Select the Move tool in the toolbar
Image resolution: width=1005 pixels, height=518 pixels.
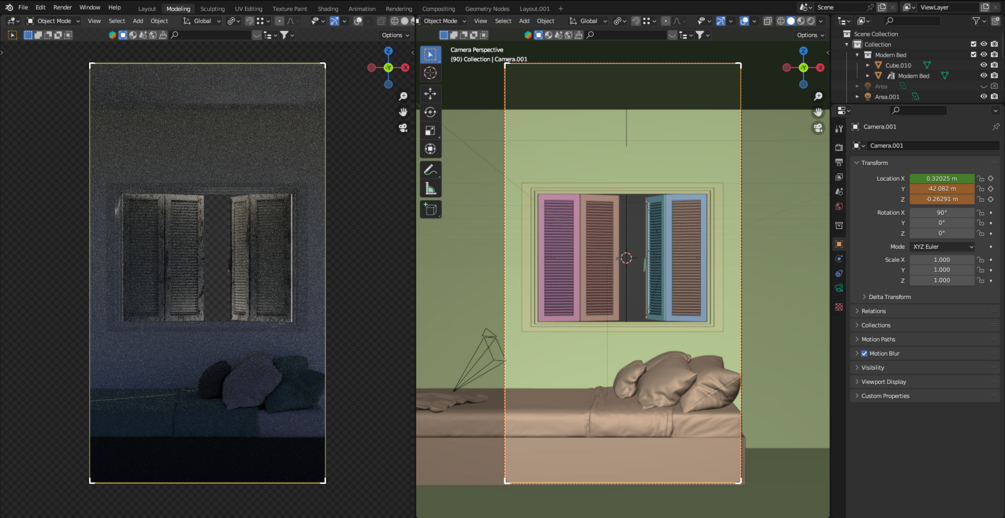click(430, 94)
